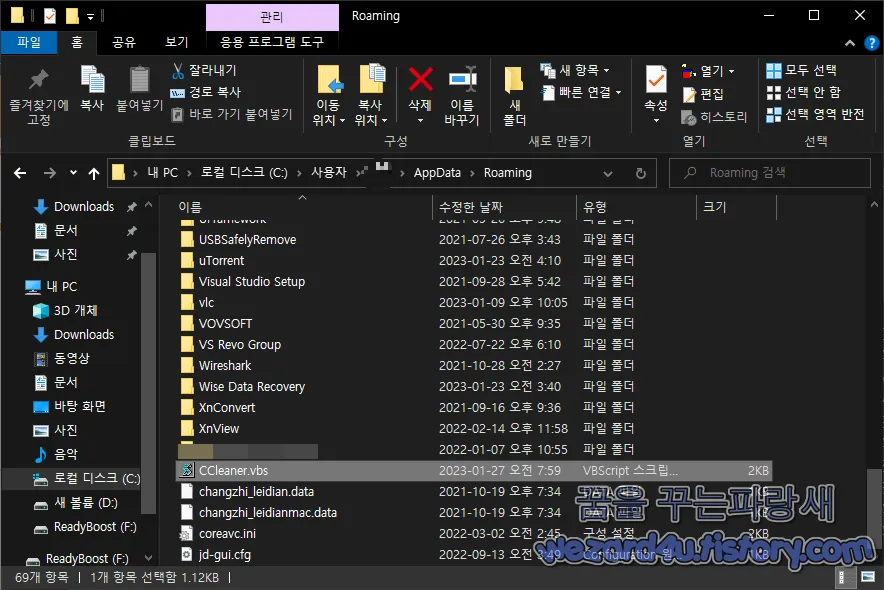Image resolution: width=884 pixels, height=590 pixels.
Task: Open the 파일 file tab
Action: pos(29,42)
